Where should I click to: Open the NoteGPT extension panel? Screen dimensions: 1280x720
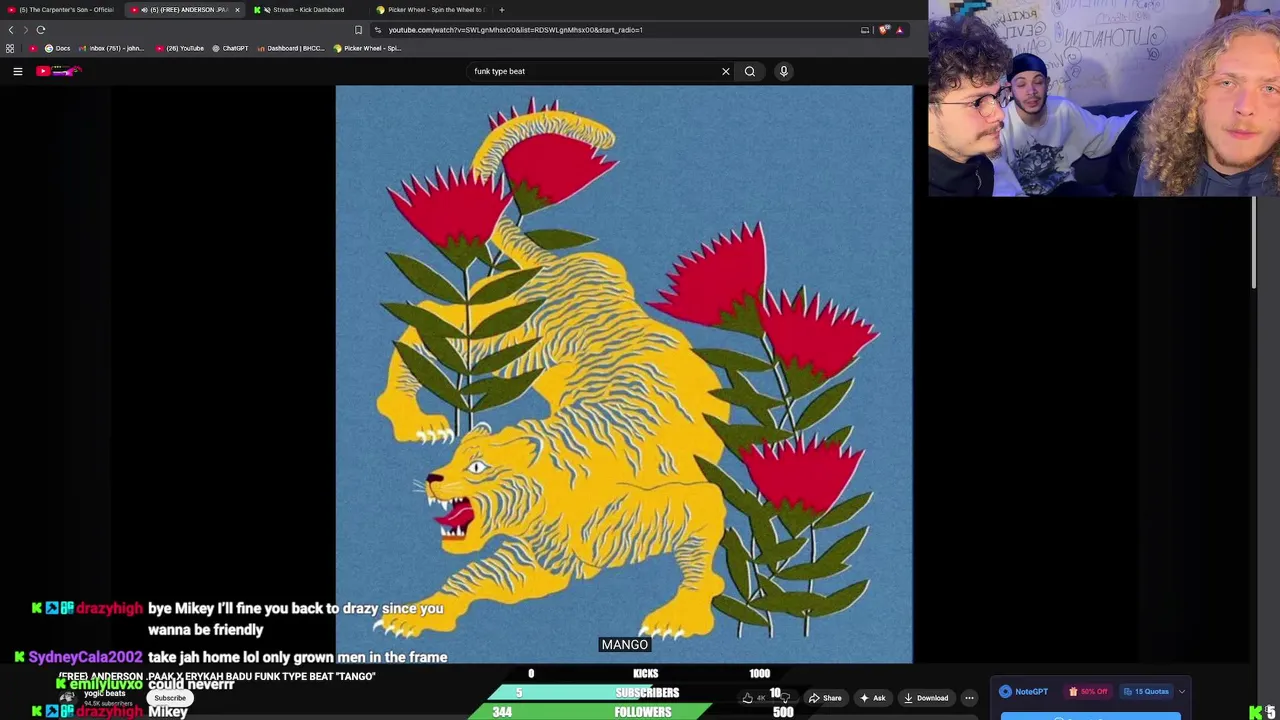click(x=1023, y=692)
